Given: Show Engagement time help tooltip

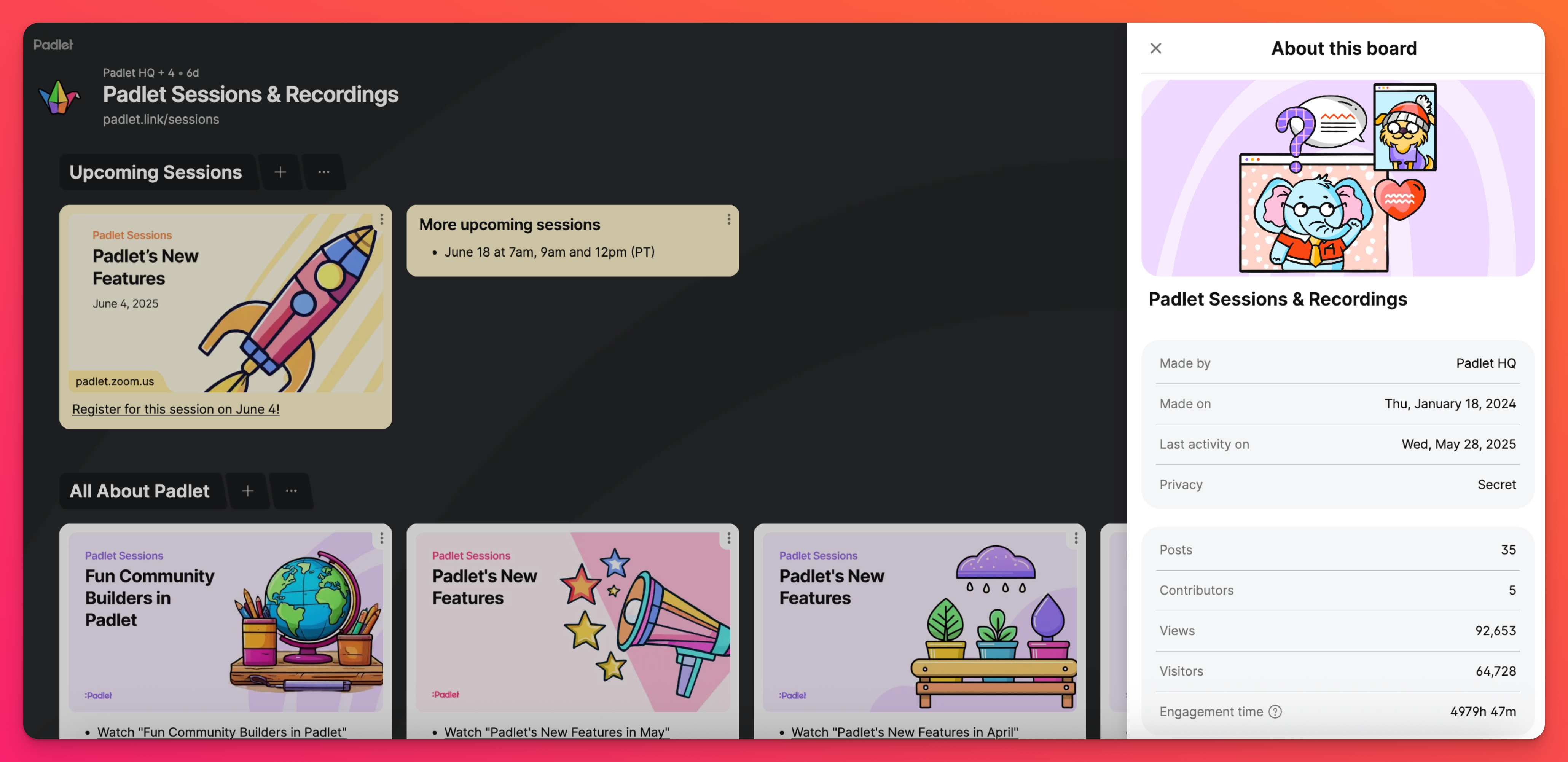Looking at the screenshot, I should pos(1275,711).
